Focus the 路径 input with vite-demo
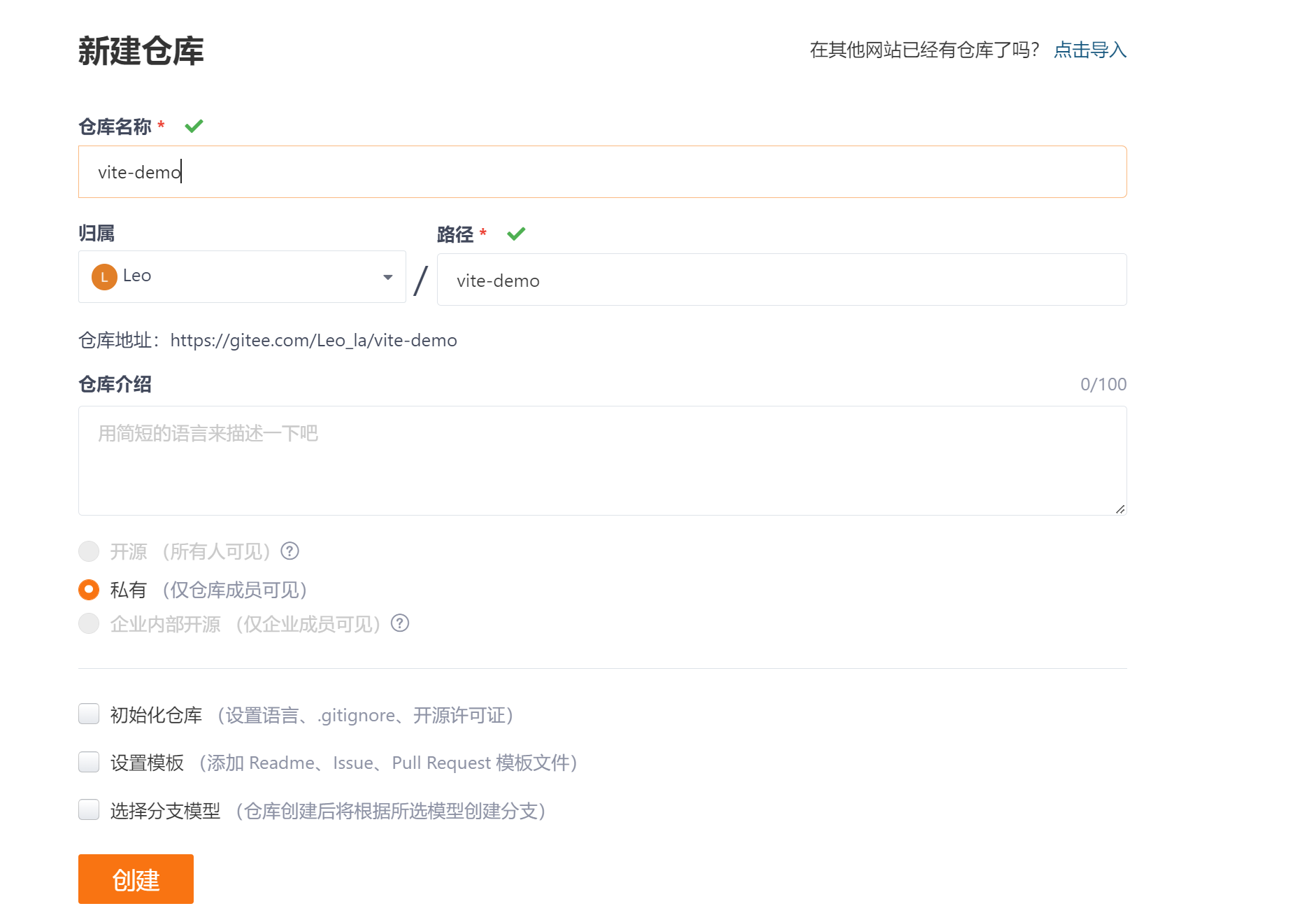 point(782,280)
